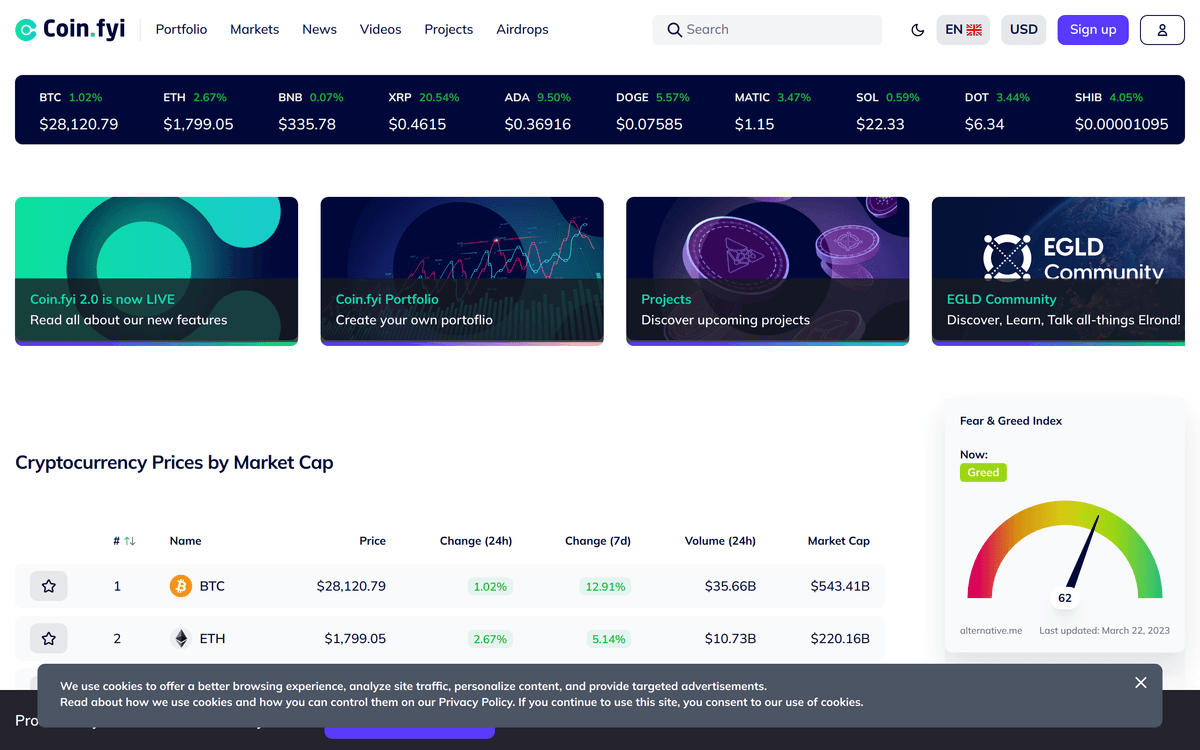1200x750 pixels.
Task: Click the magnifier search icon
Action: 675,30
